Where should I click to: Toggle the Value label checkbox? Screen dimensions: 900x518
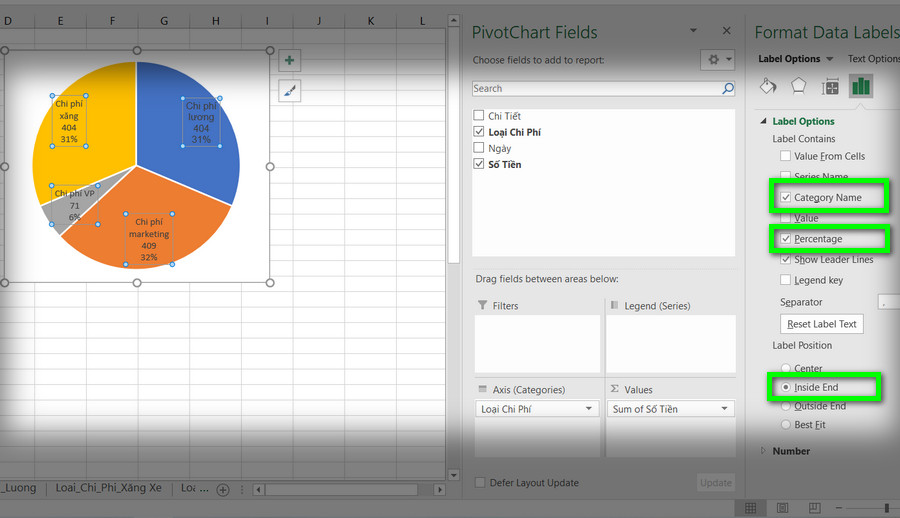(x=785, y=218)
